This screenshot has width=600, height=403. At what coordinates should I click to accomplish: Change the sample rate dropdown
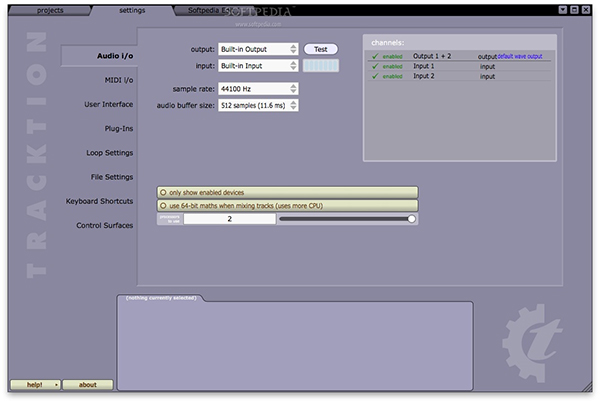258,89
